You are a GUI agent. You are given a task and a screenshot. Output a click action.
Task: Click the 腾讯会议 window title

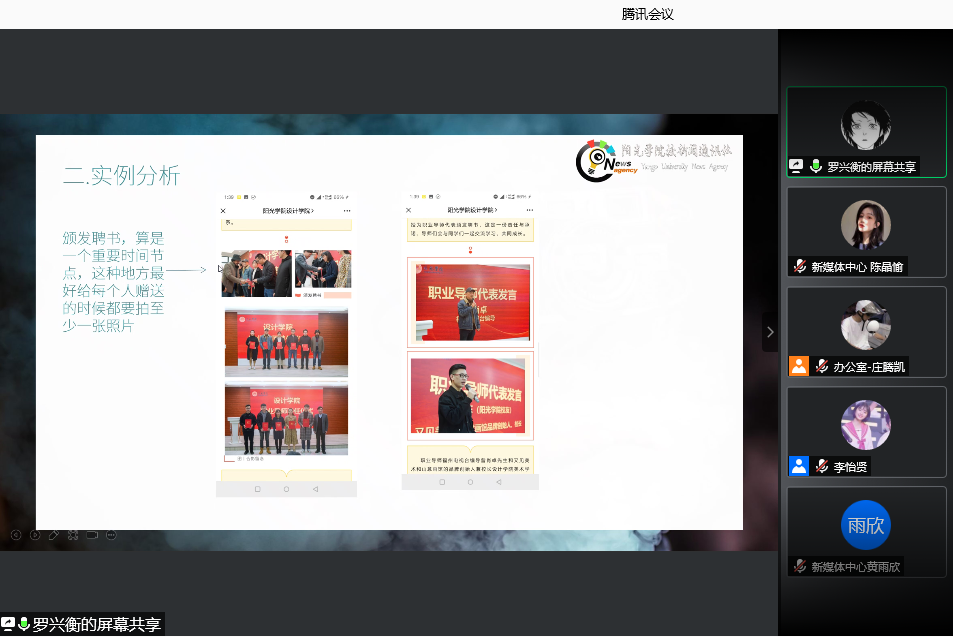pos(648,14)
